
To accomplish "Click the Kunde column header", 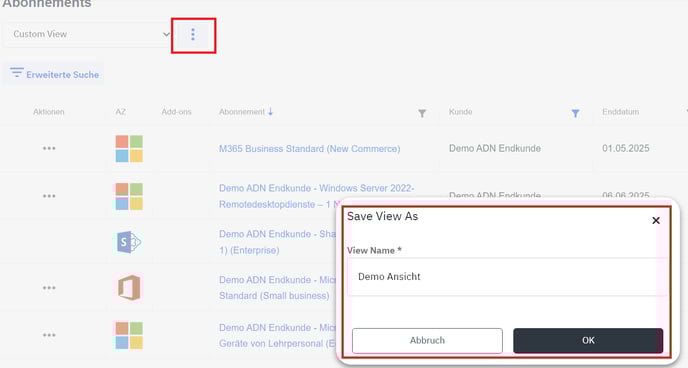I will (x=460, y=112).
